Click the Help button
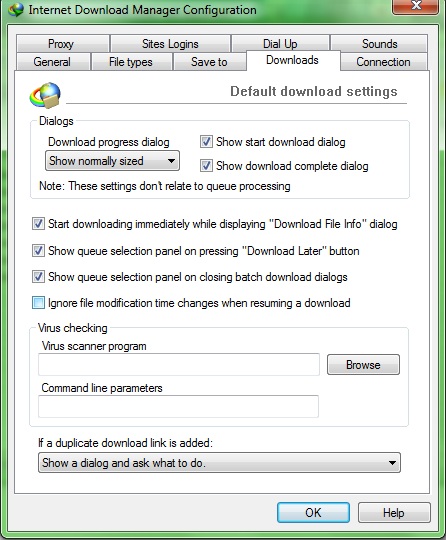Image resolution: width=446 pixels, height=540 pixels. tap(394, 512)
